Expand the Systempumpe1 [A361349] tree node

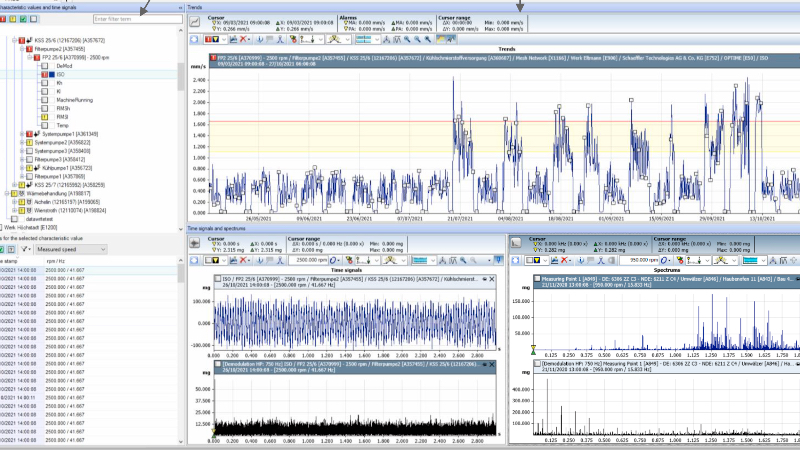pyautogui.click(x=21, y=134)
